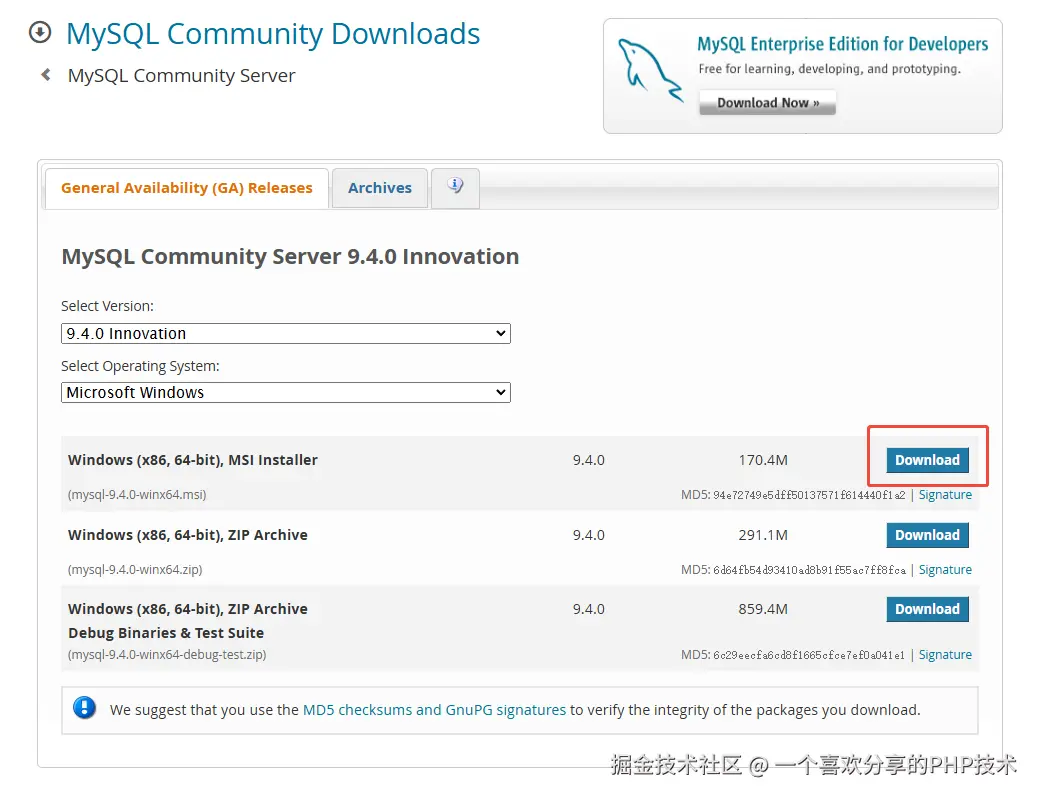Click MySQL Community Server 9.4.0 Innovation heading

pos(290,256)
